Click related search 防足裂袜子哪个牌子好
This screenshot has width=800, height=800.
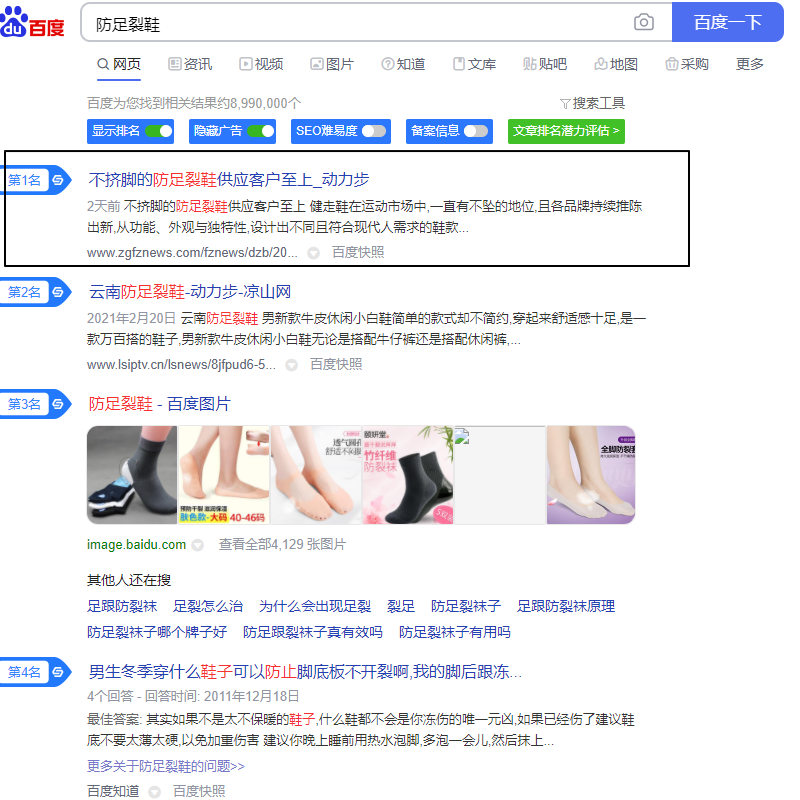click(x=157, y=632)
